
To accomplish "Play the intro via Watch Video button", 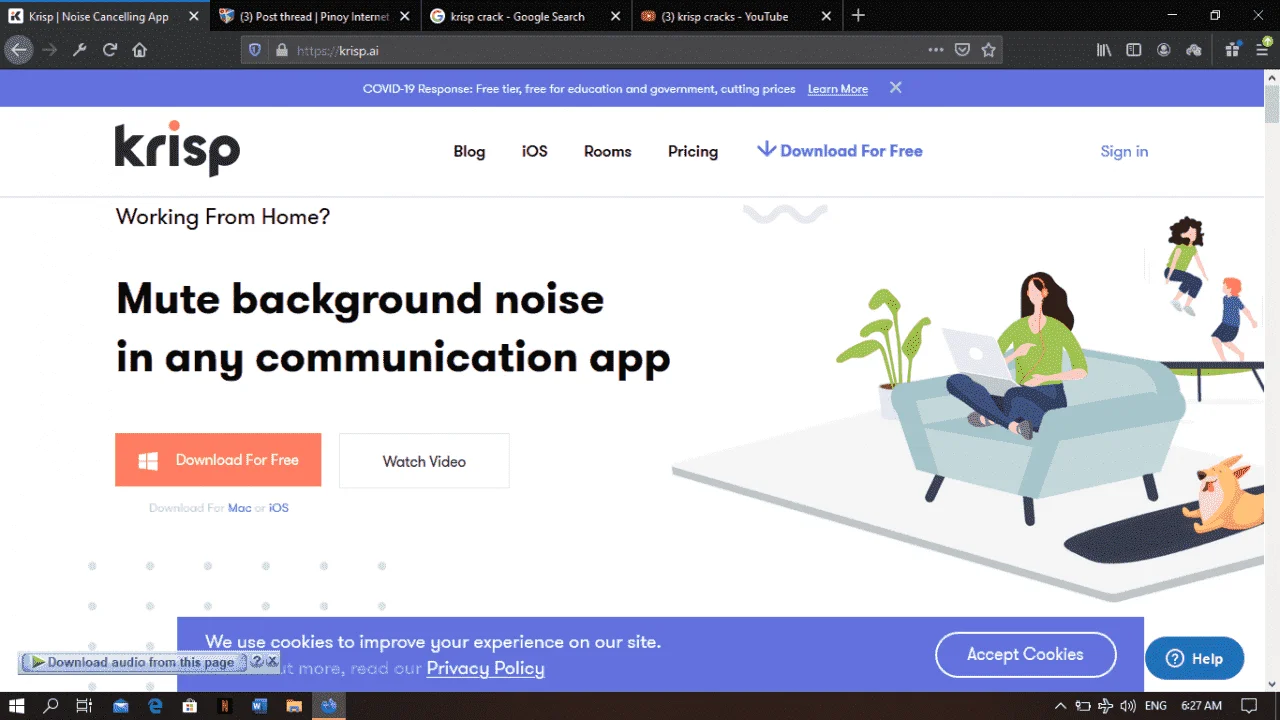I will [424, 461].
